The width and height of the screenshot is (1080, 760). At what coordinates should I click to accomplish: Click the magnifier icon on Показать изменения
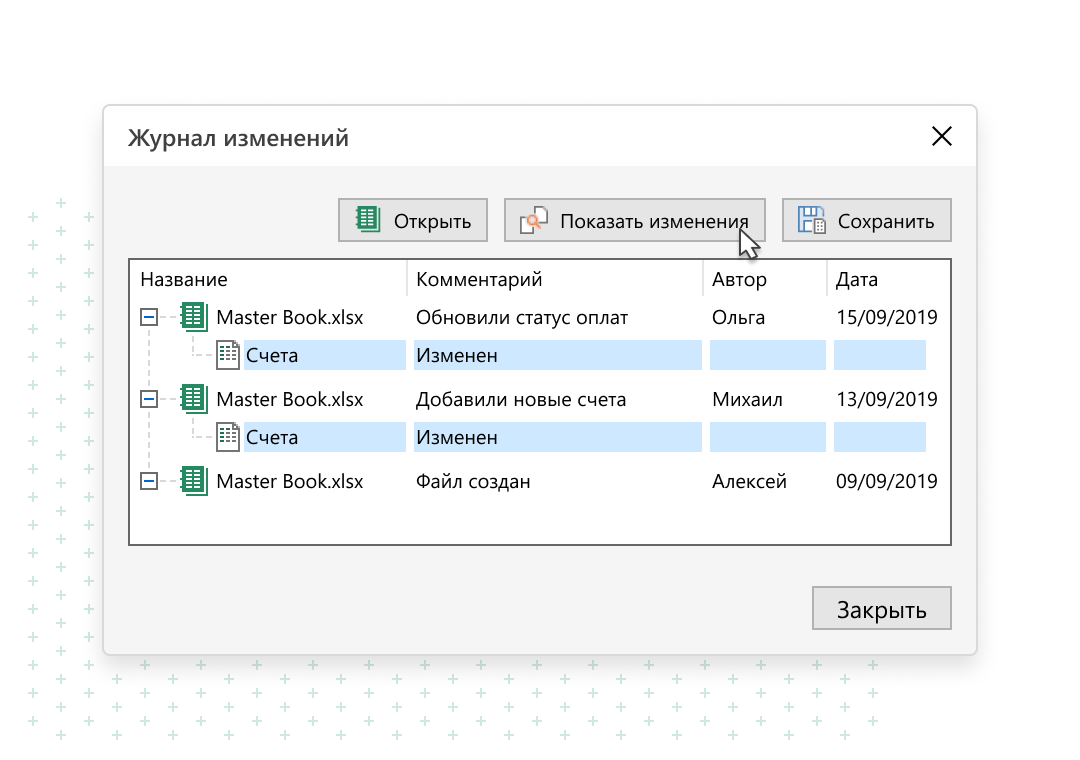click(533, 221)
